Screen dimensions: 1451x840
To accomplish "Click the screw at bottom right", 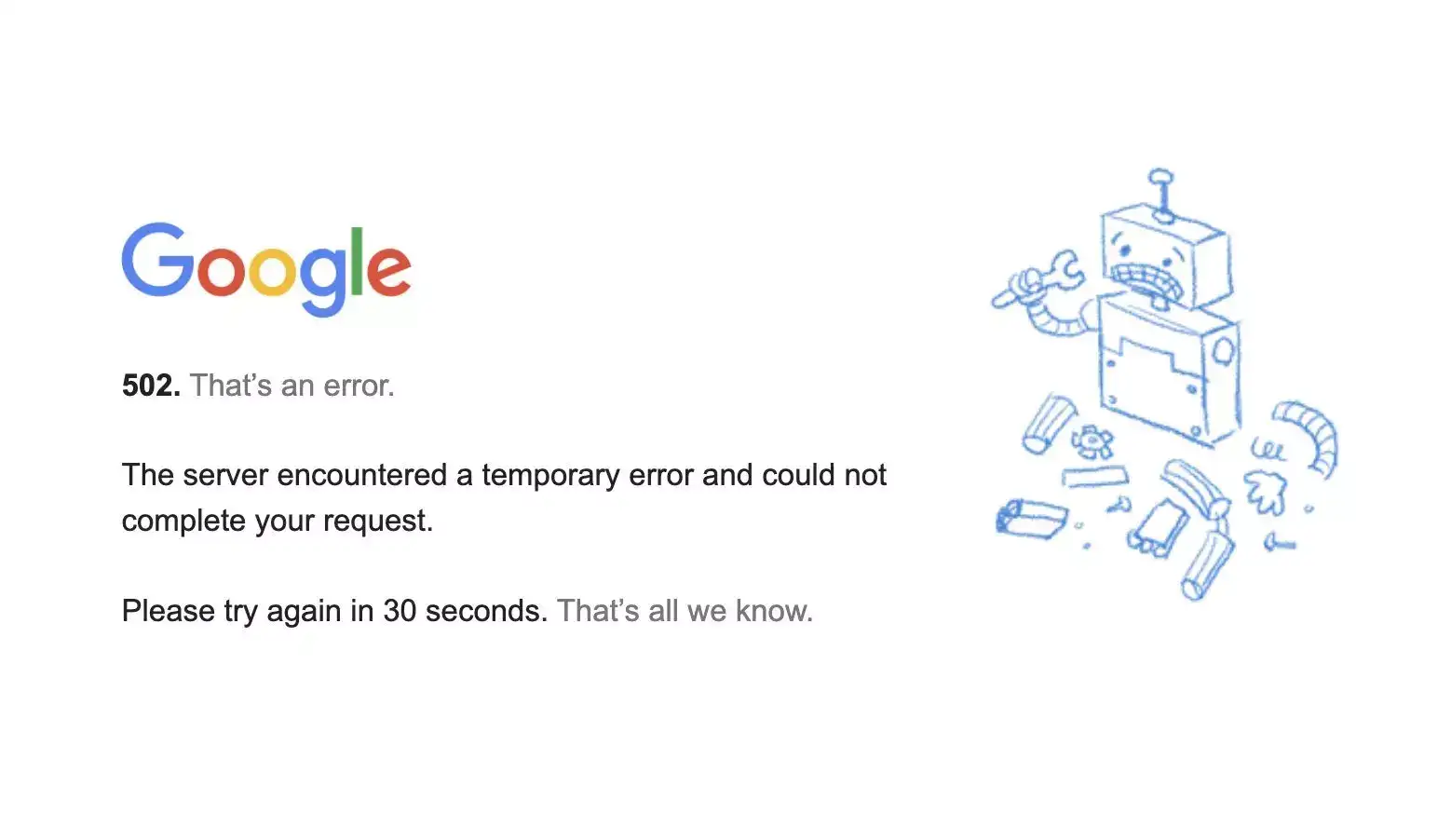I will pyautogui.click(x=1280, y=542).
